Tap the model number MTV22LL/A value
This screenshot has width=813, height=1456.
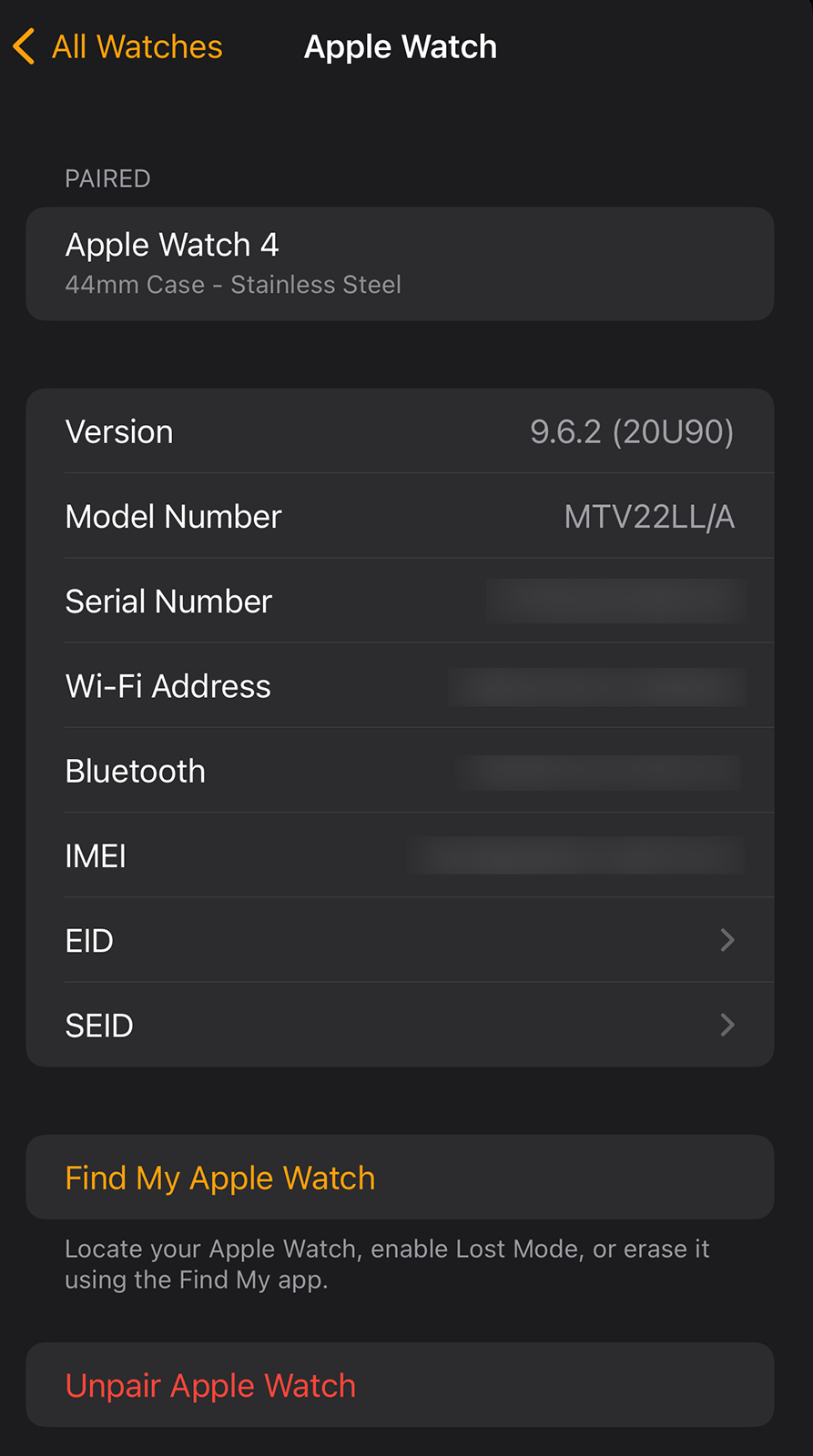649,517
